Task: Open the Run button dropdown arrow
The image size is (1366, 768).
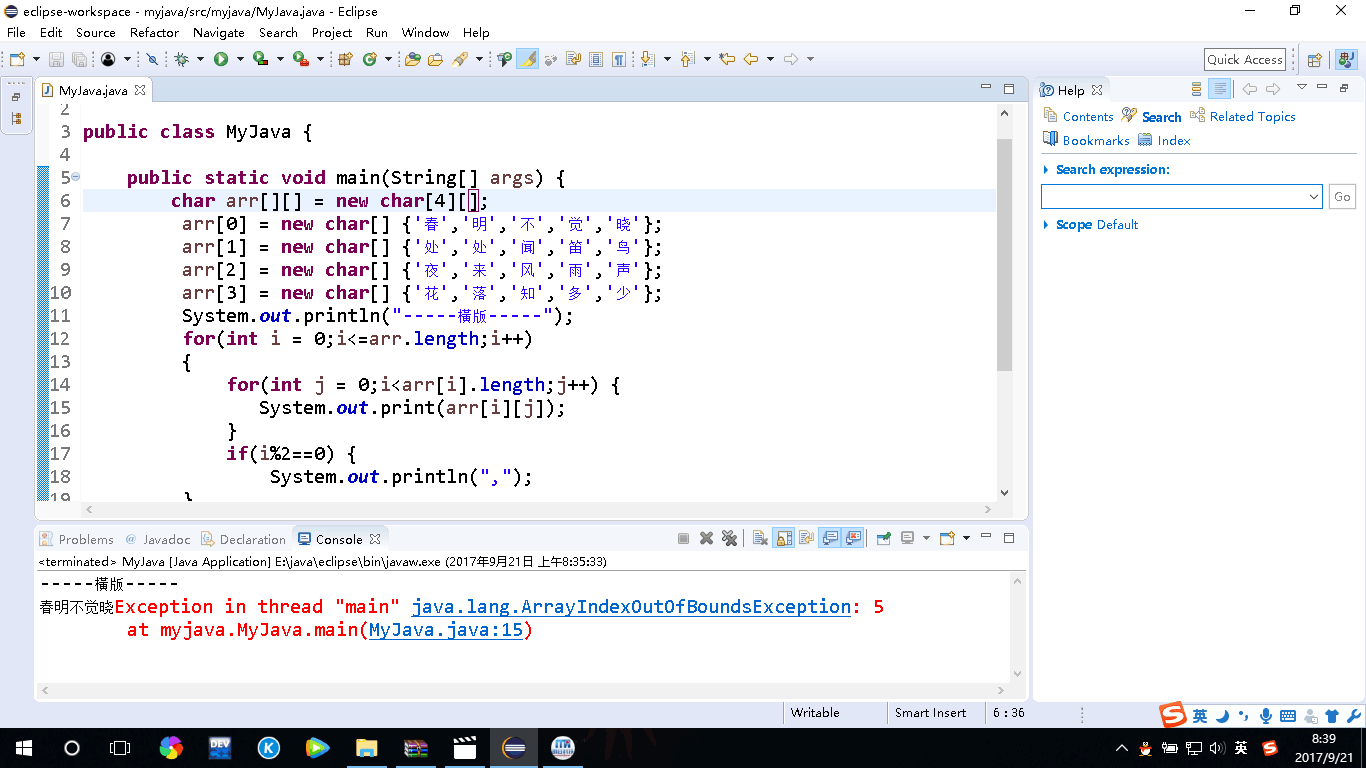Action: [239, 59]
